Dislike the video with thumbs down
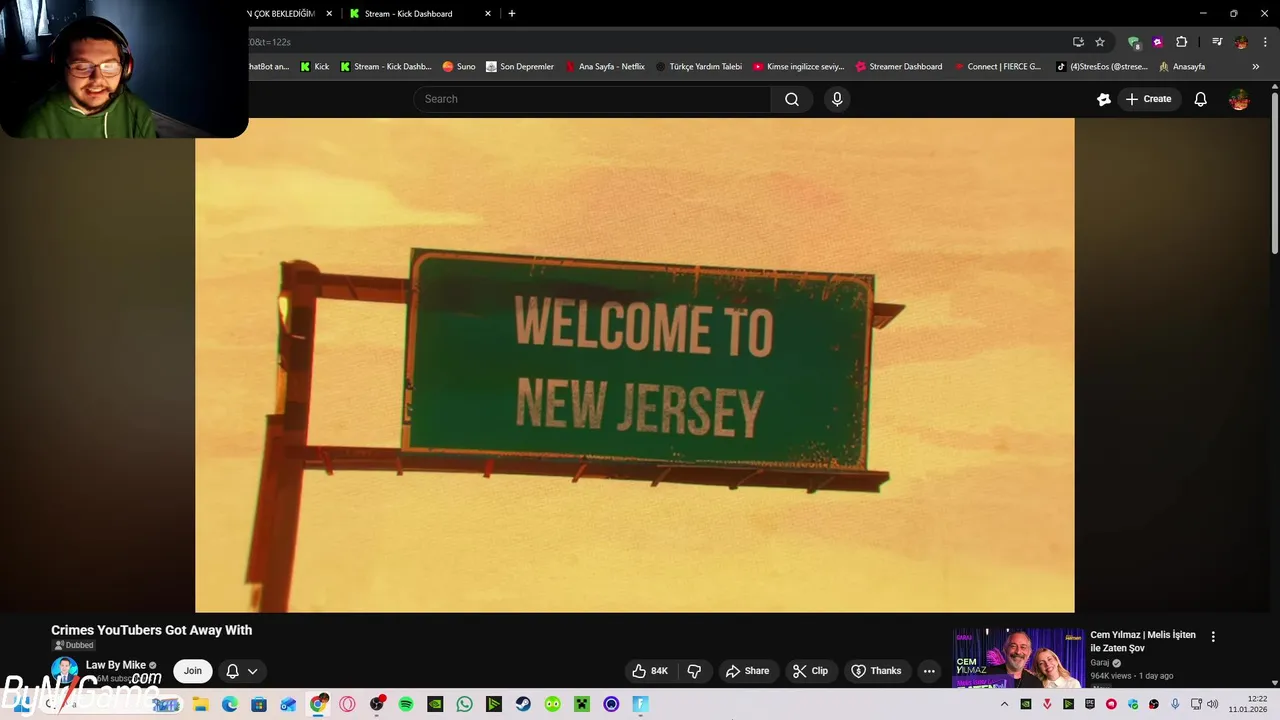The image size is (1280, 720). click(x=694, y=671)
